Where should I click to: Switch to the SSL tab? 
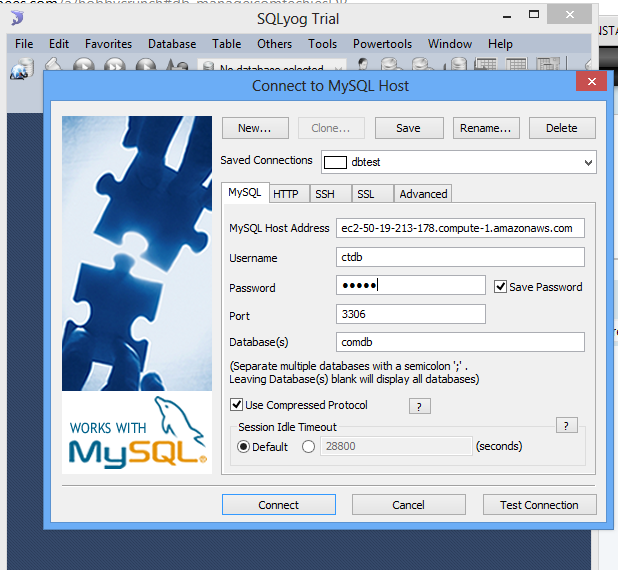pyautogui.click(x=372, y=194)
